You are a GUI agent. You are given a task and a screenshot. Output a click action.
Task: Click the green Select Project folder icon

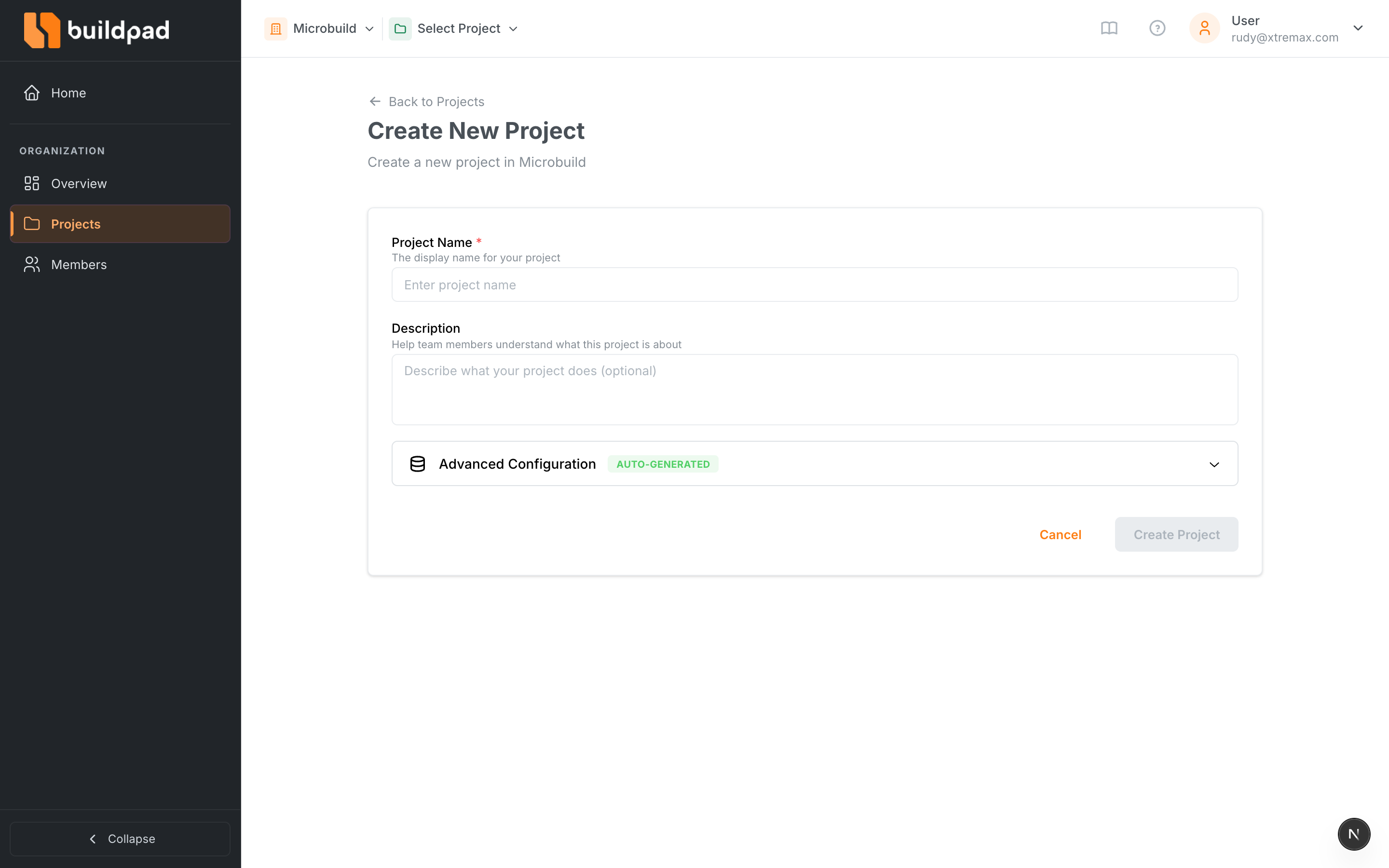[400, 29]
